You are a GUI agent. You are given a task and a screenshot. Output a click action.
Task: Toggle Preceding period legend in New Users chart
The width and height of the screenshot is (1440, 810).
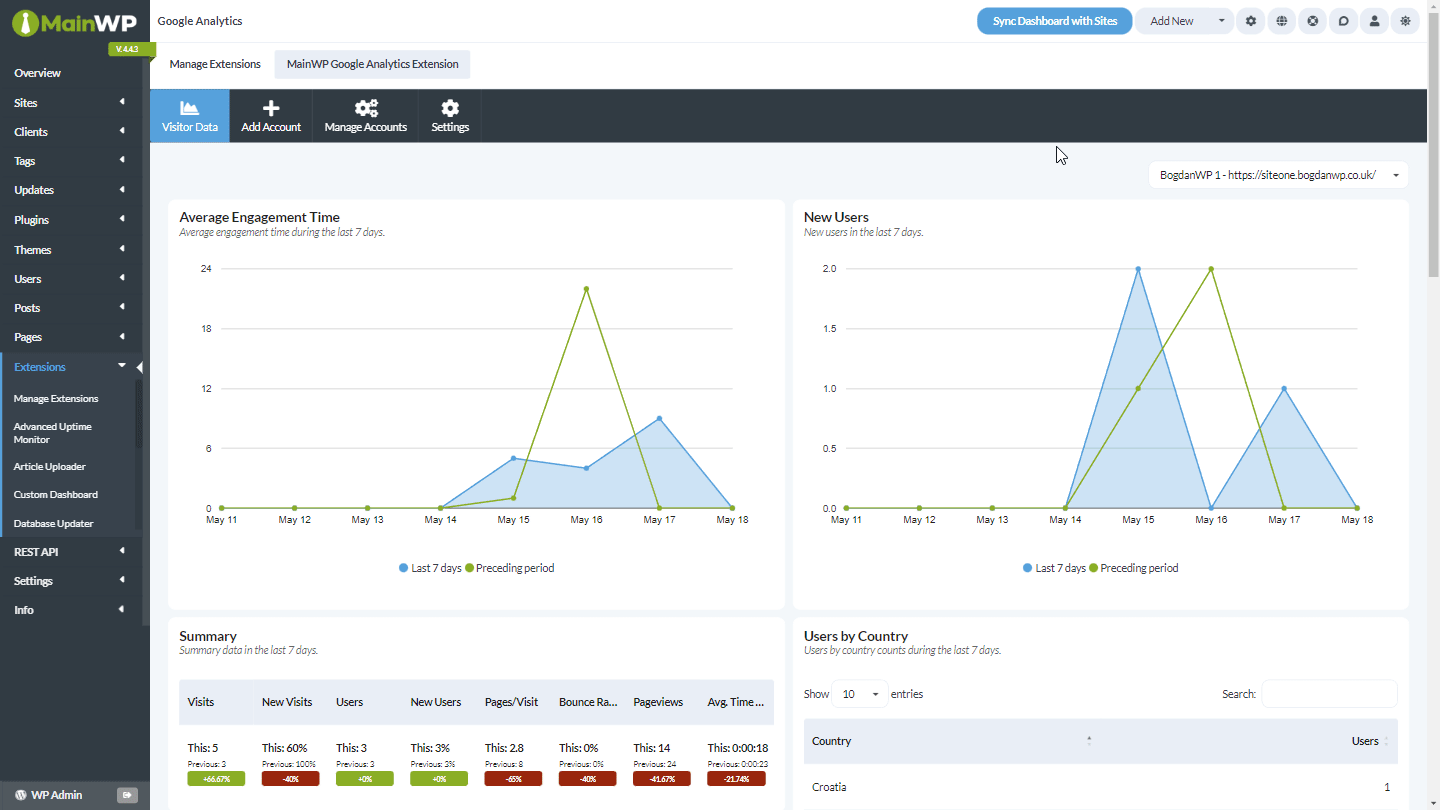coord(1133,568)
